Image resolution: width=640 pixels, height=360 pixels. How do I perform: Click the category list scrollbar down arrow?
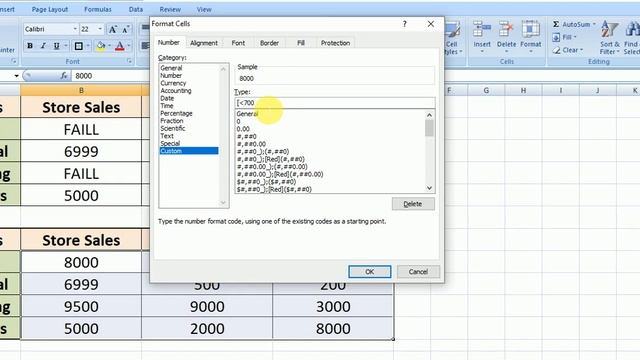(x=223, y=202)
